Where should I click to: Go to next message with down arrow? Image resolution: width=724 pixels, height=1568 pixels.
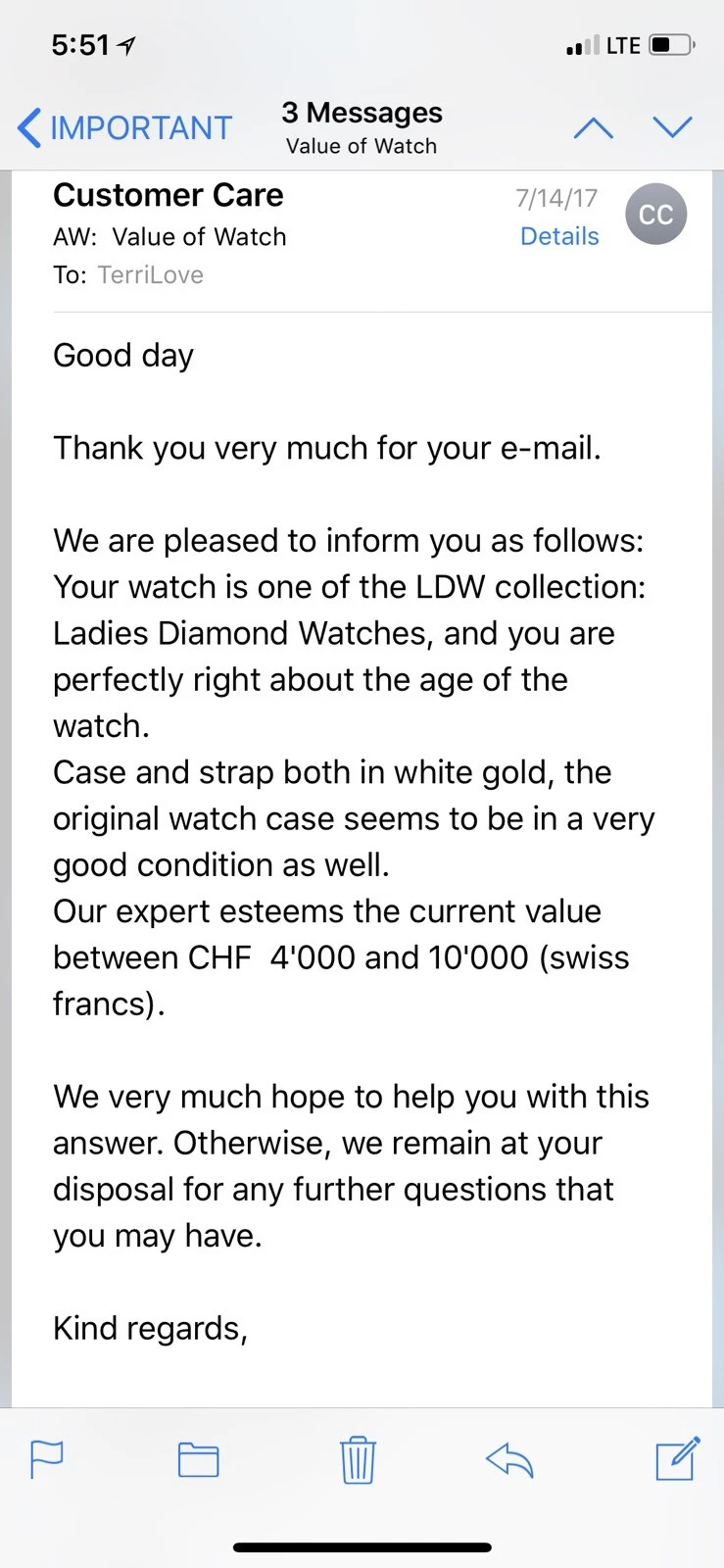pos(672,128)
